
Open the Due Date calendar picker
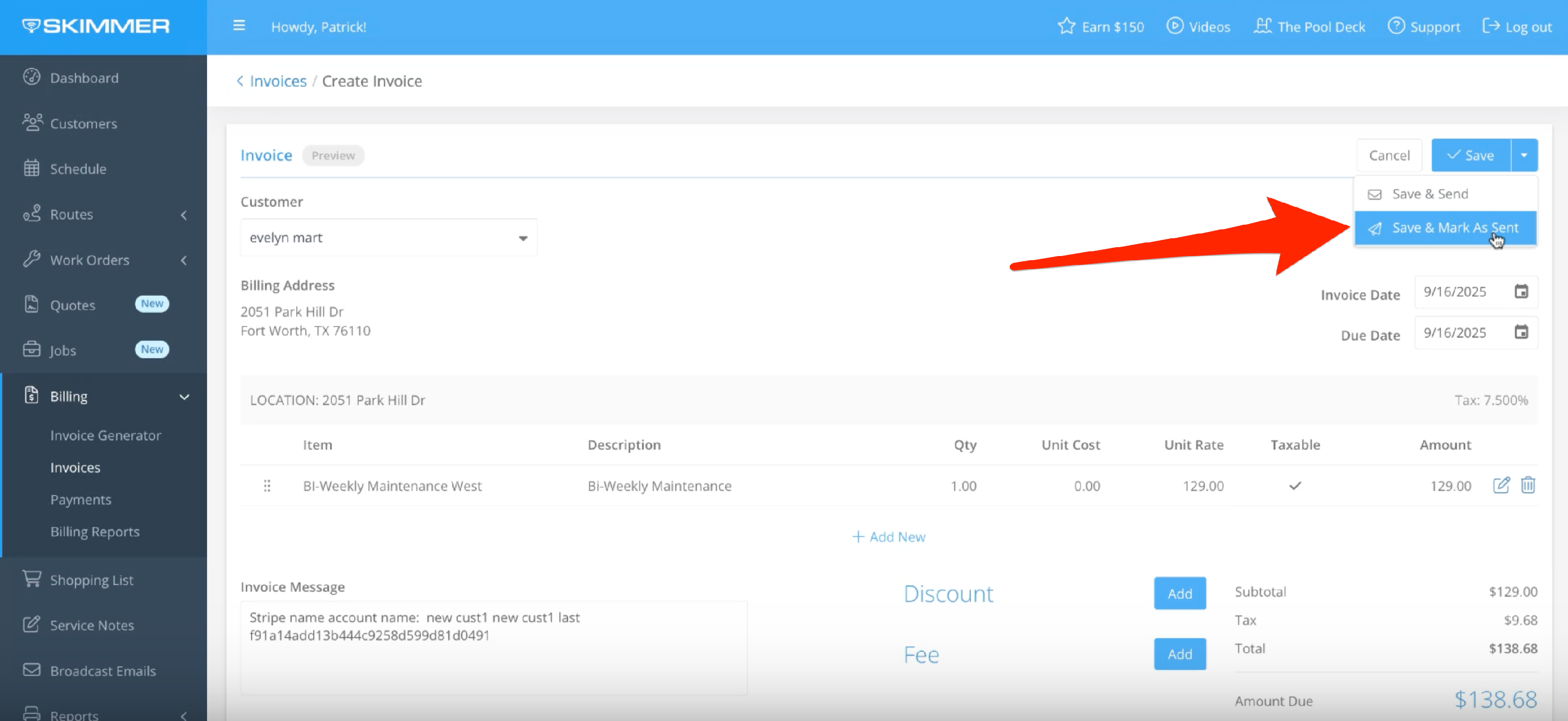coord(1520,332)
